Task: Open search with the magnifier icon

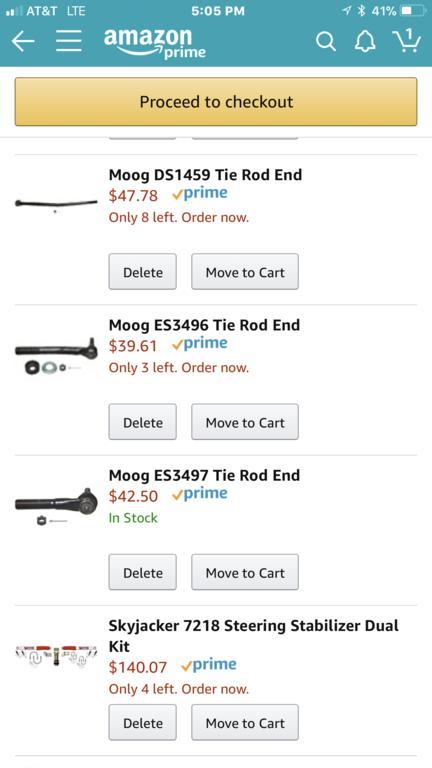Action: (x=326, y=42)
